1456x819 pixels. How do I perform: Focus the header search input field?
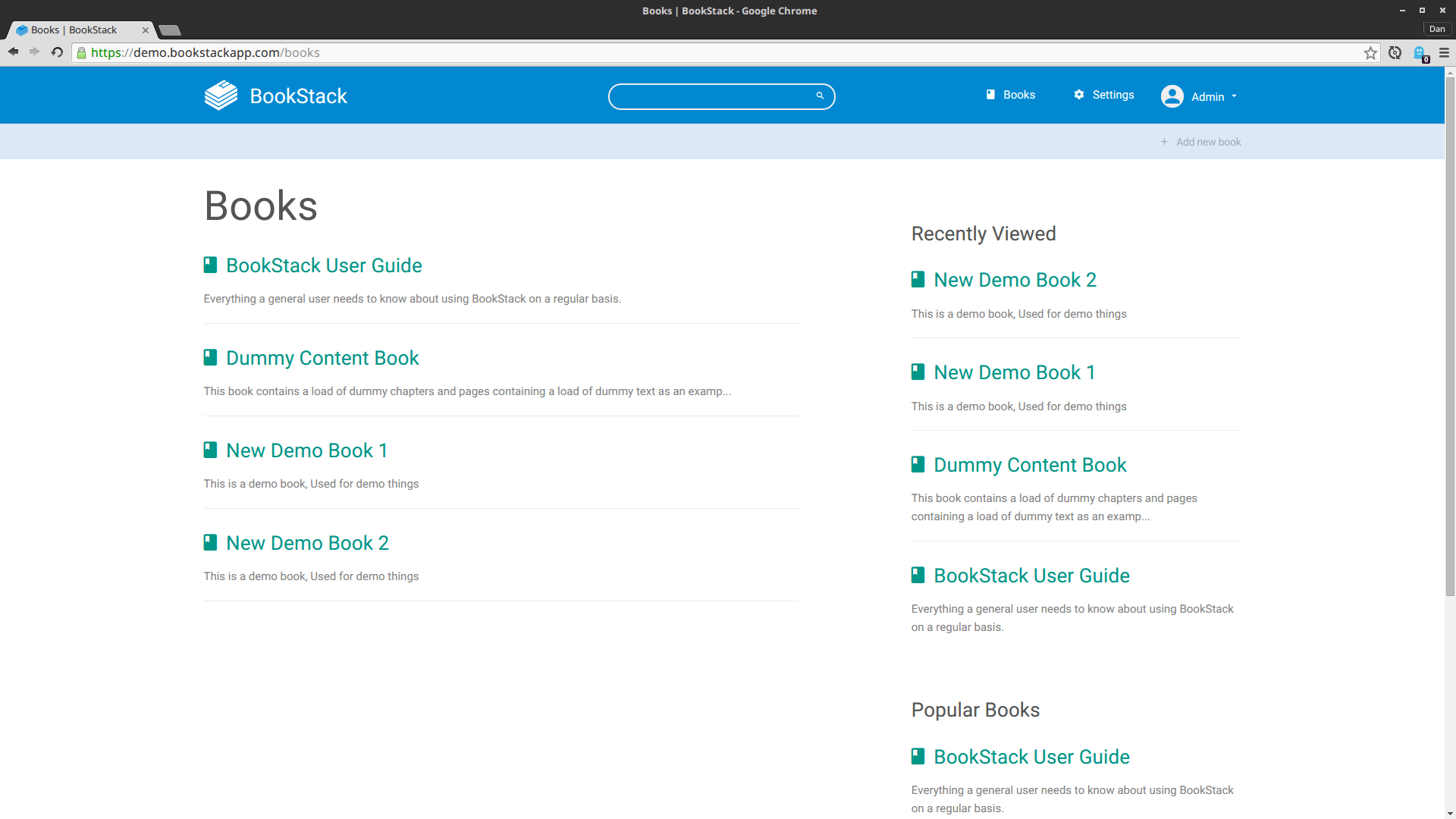point(713,96)
